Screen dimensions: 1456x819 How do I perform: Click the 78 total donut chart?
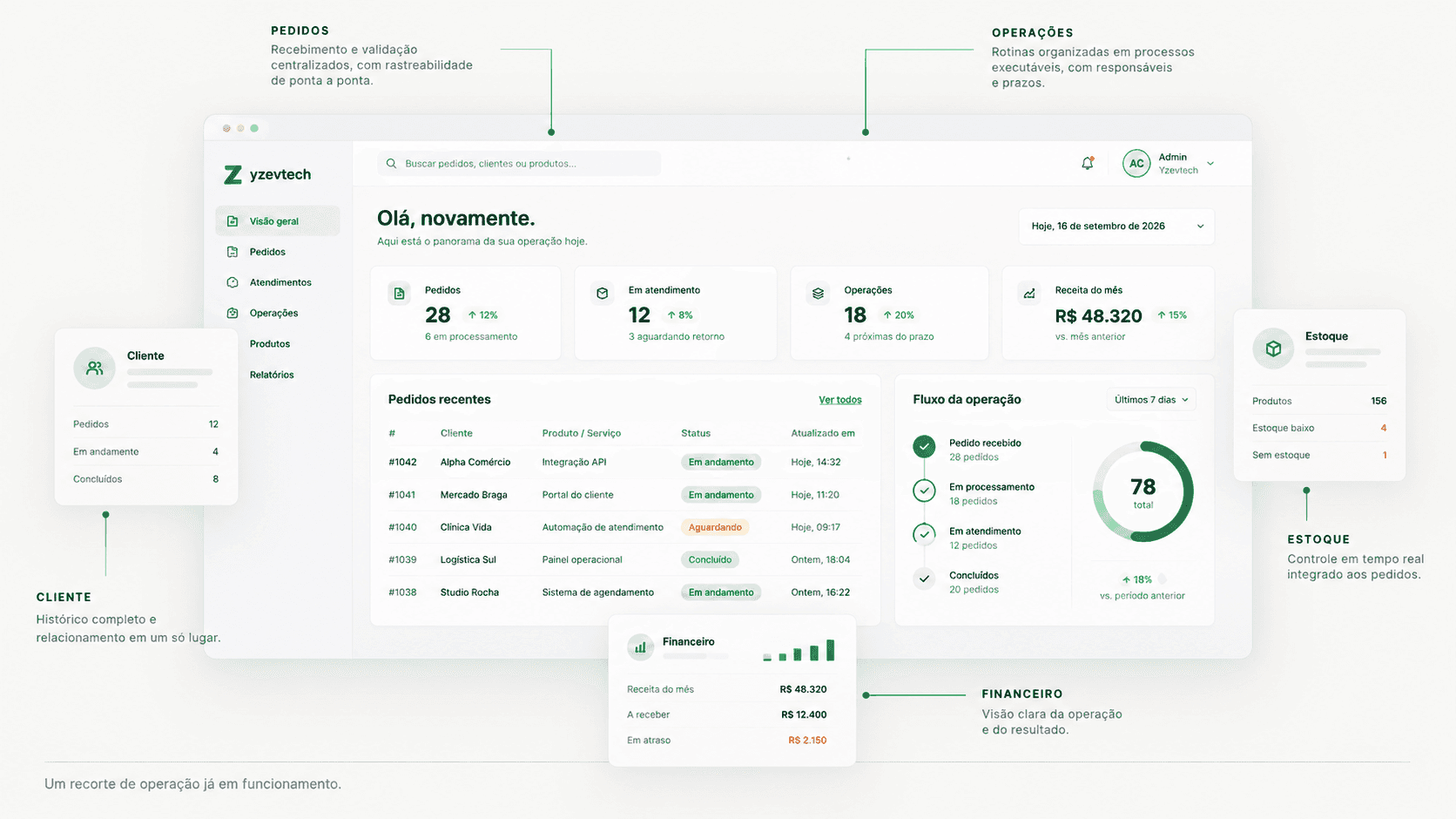pyautogui.click(x=1143, y=491)
